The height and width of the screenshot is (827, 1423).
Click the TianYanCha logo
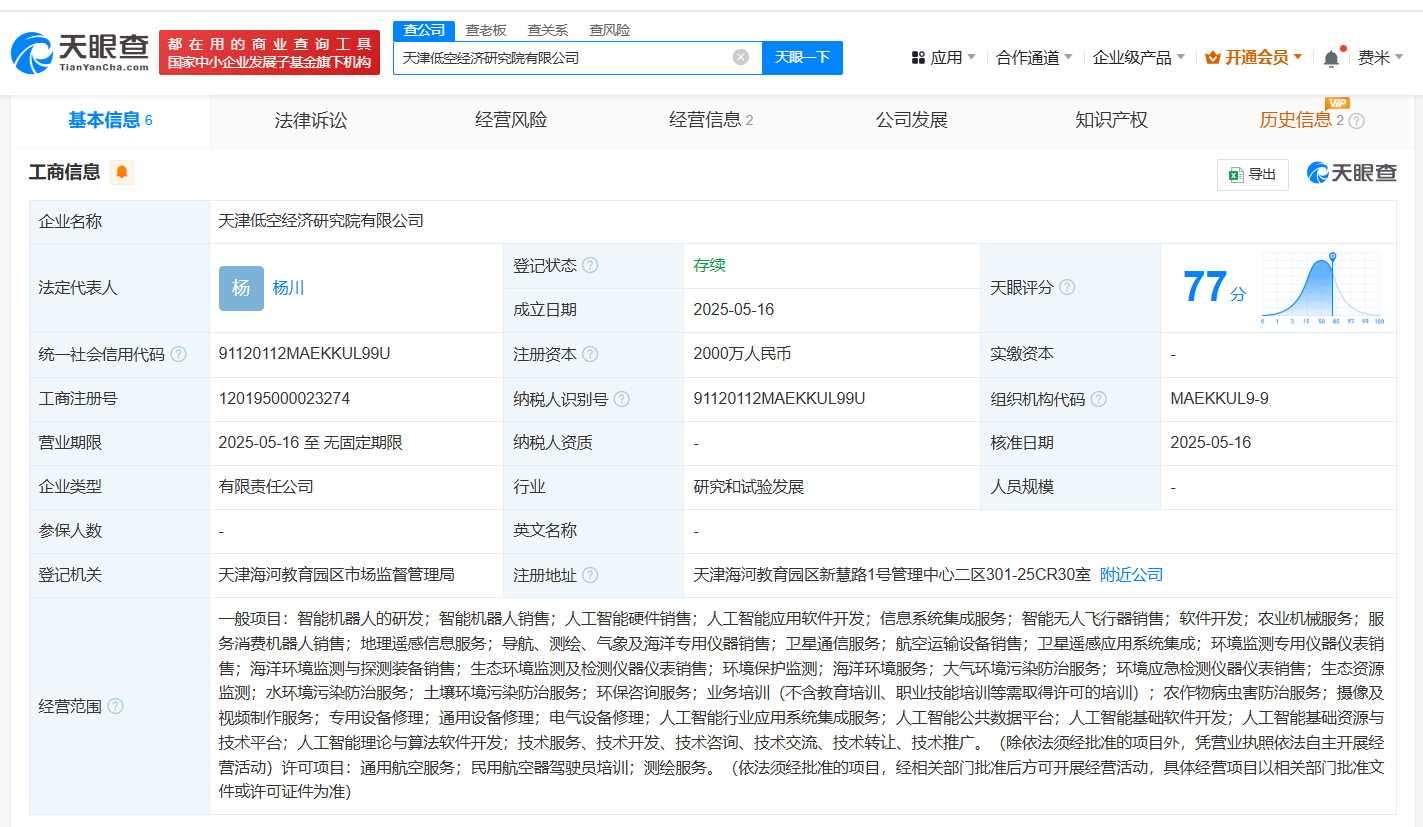(80, 52)
